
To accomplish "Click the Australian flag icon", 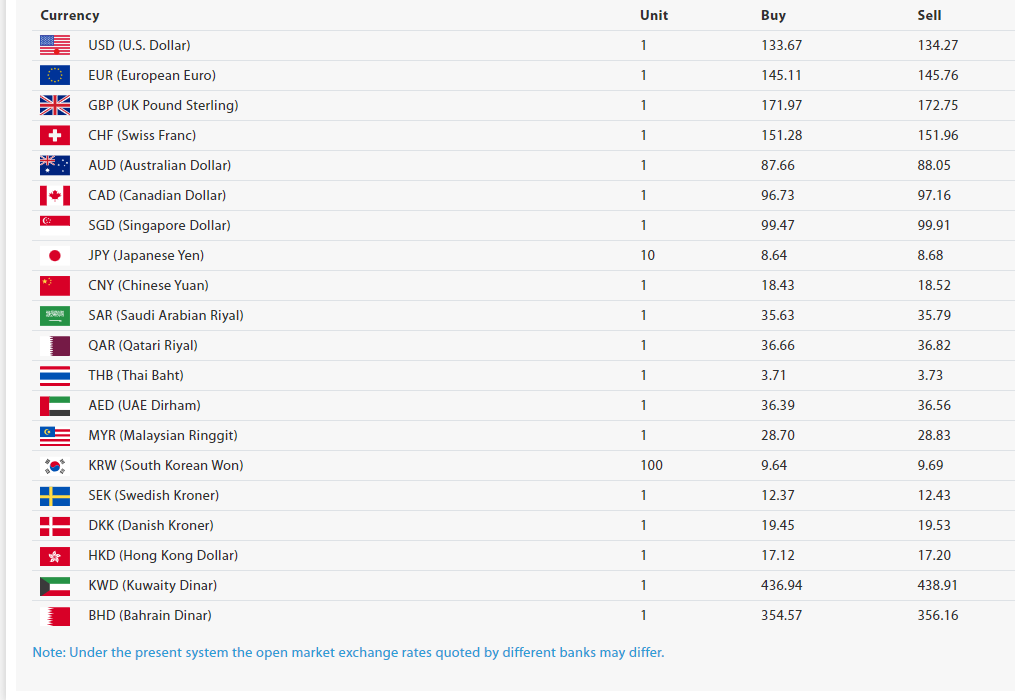I will click(55, 165).
